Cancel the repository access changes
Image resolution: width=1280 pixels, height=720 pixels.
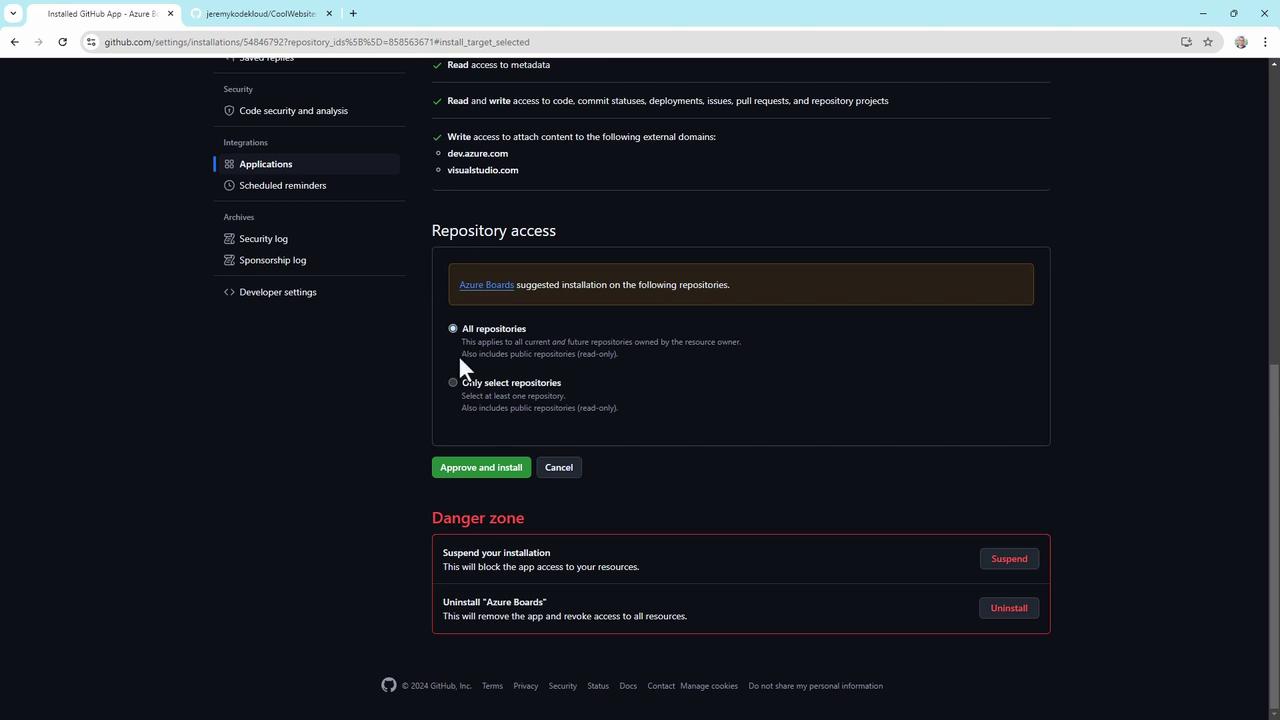(559, 467)
